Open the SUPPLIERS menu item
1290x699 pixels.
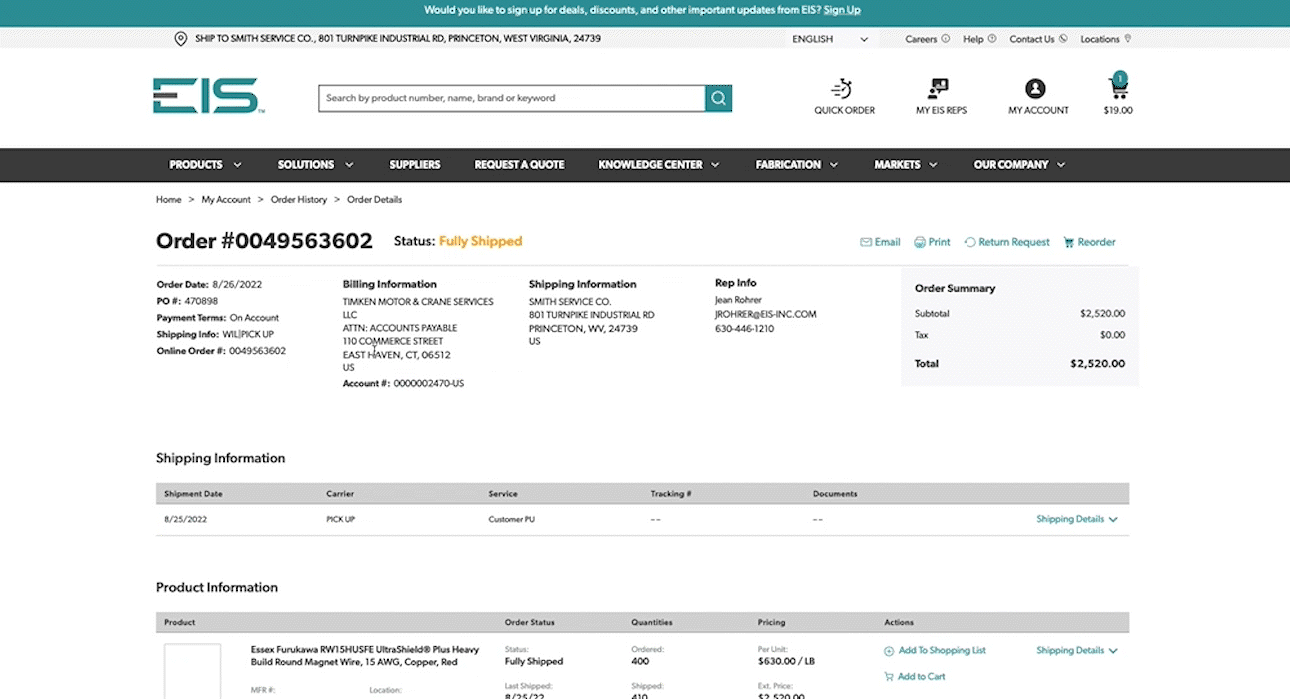coord(415,164)
